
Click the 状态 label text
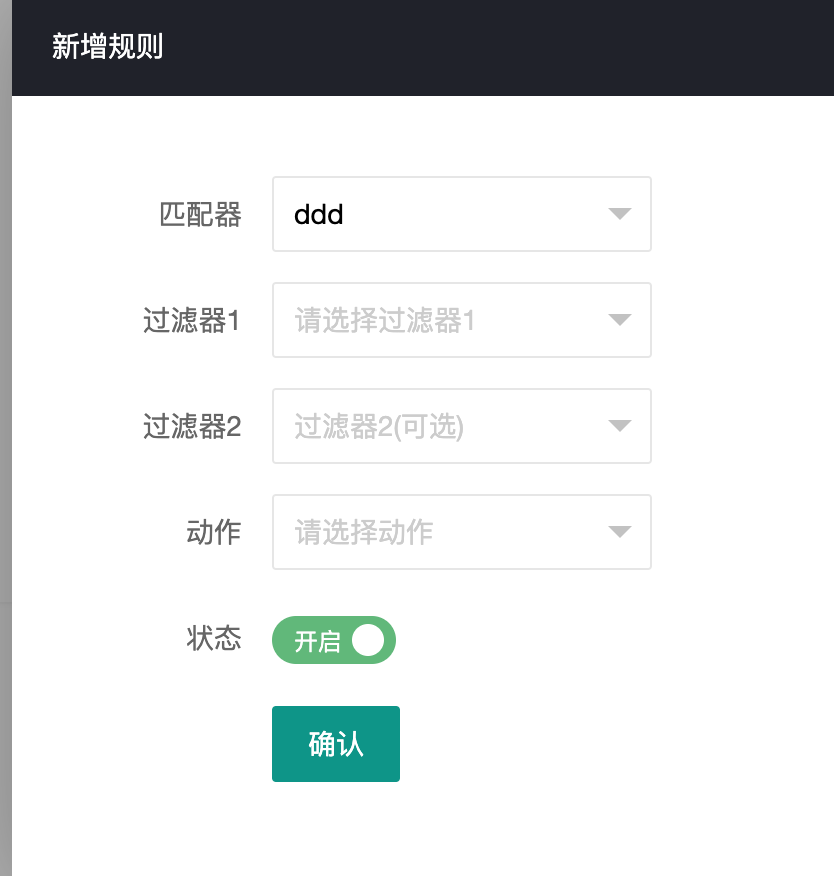point(216,639)
